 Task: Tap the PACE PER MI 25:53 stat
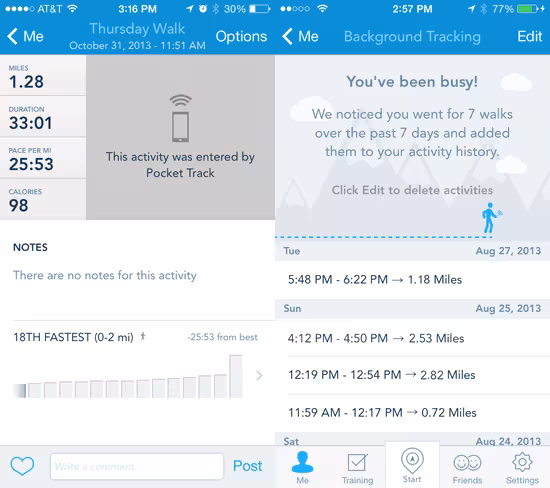click(x=43, y=158)
